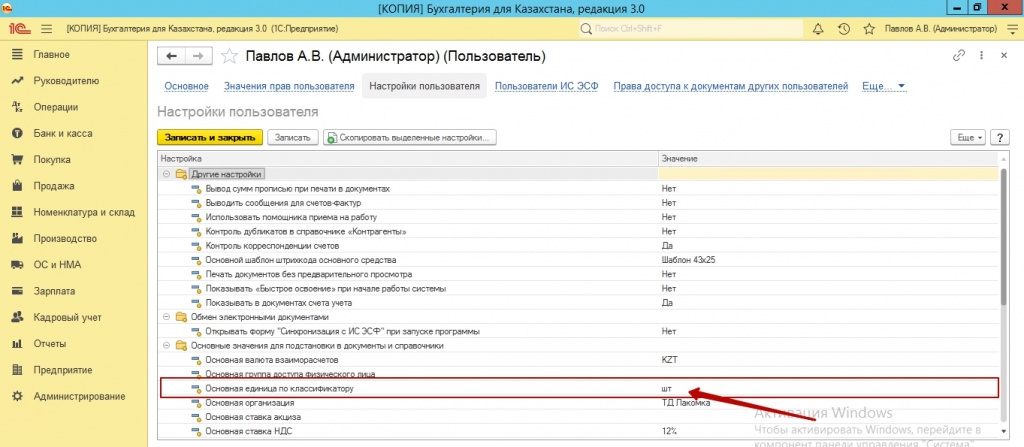The image size is (1024, 447).
Task: Open the form's three-dot menu
Action: pos(981,56)
